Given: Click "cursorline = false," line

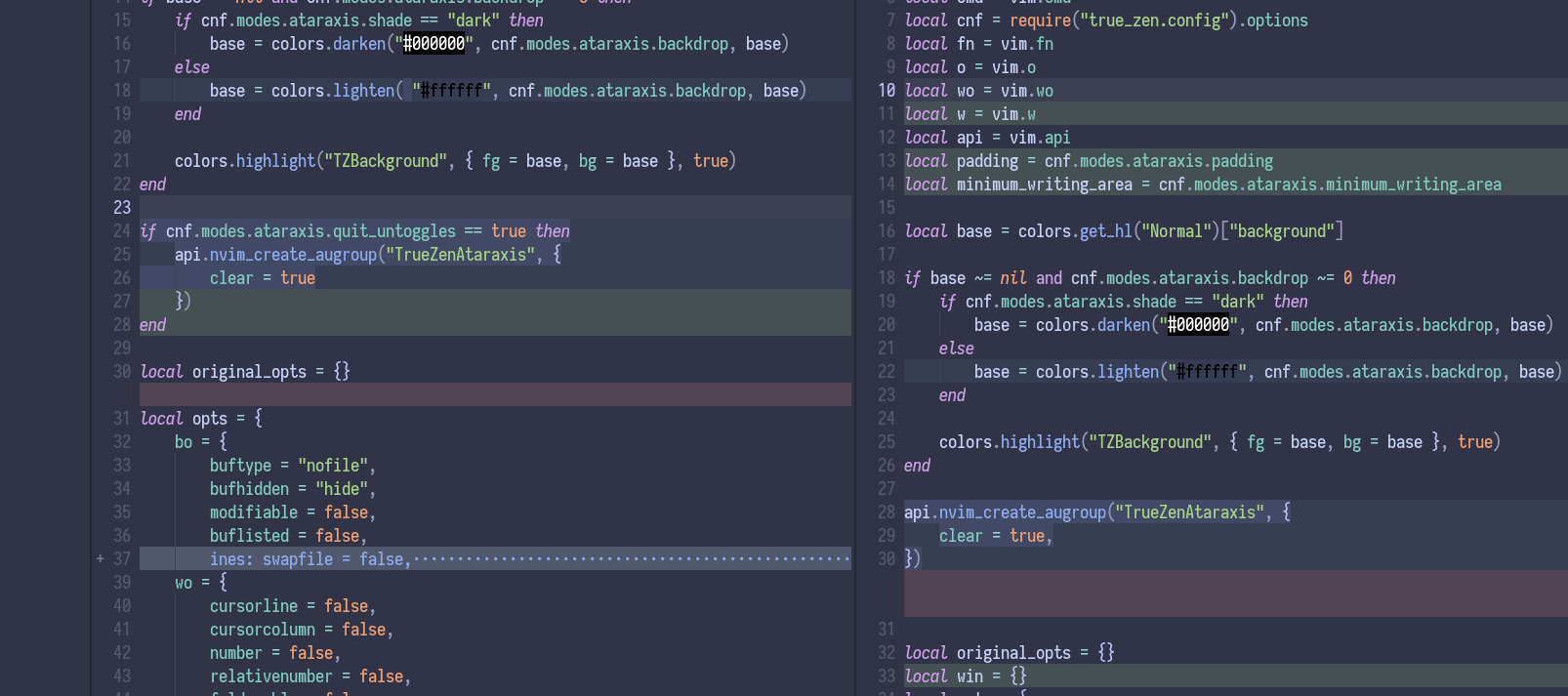Looking at the screenshot, I should (293, 606).
